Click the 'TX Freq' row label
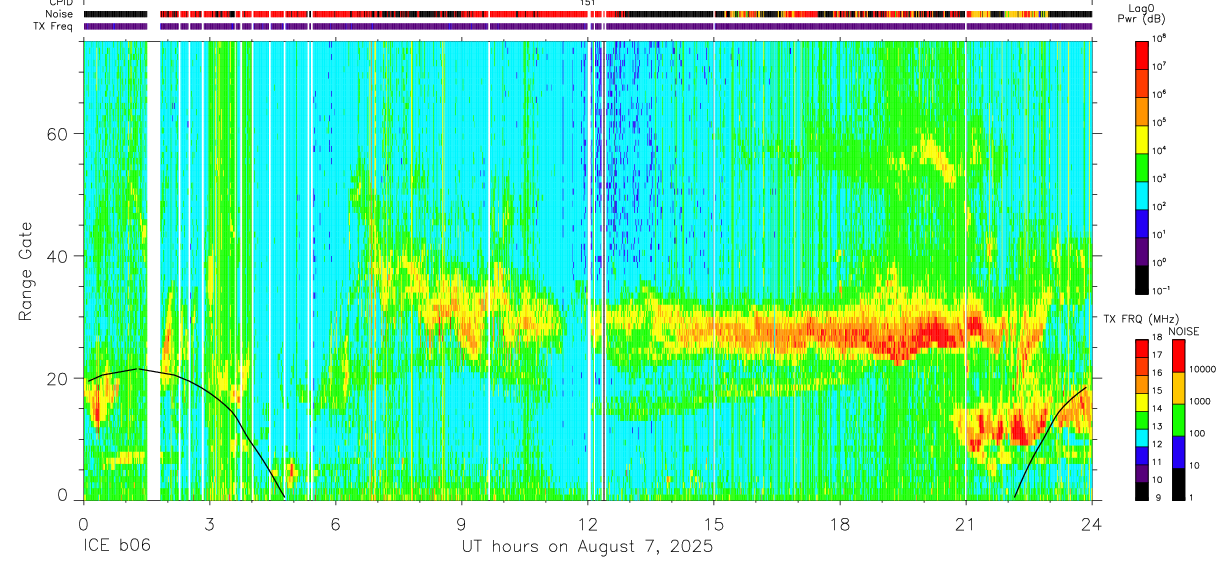The image size is (1228, 567). [54, 26]
